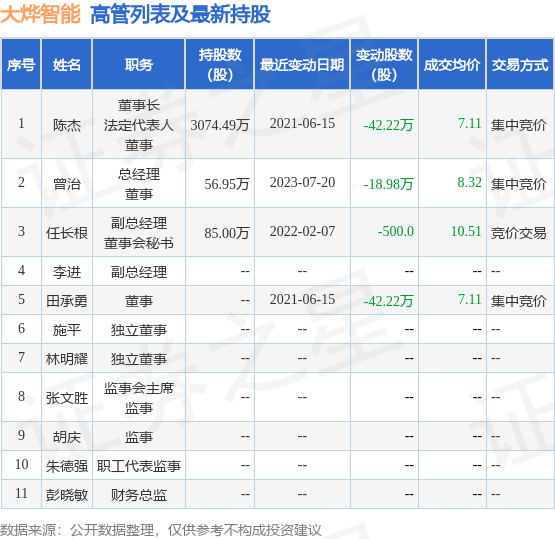Select the 姓名 column header

(x=67, y=65)
